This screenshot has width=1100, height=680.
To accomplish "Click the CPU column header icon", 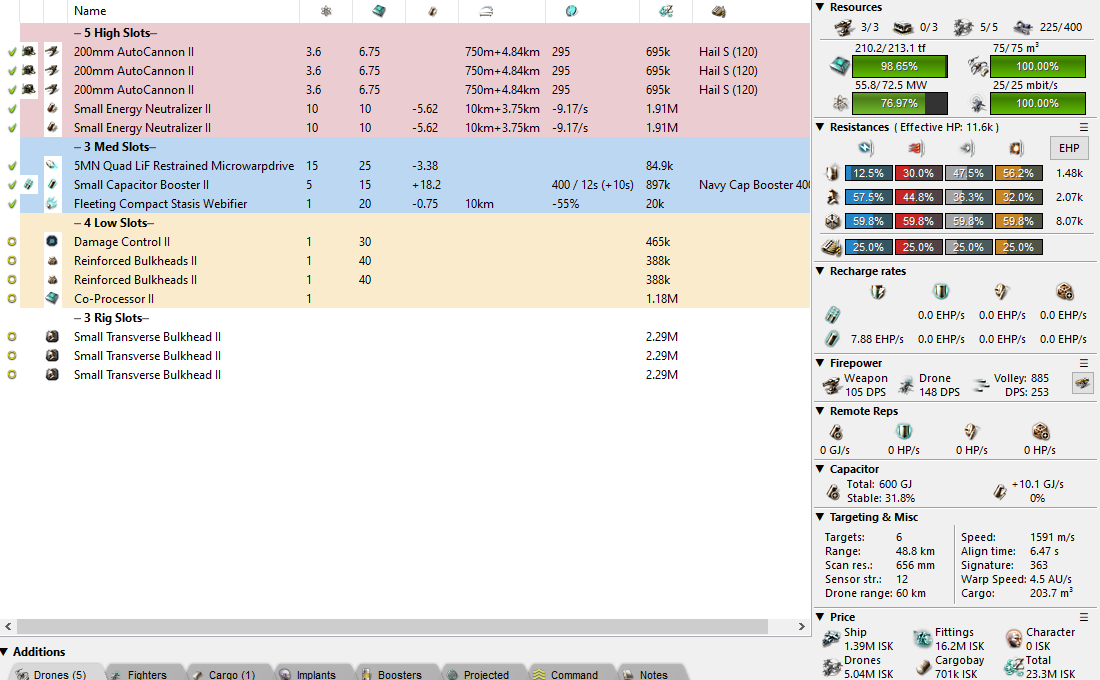I will coord(379,11).
